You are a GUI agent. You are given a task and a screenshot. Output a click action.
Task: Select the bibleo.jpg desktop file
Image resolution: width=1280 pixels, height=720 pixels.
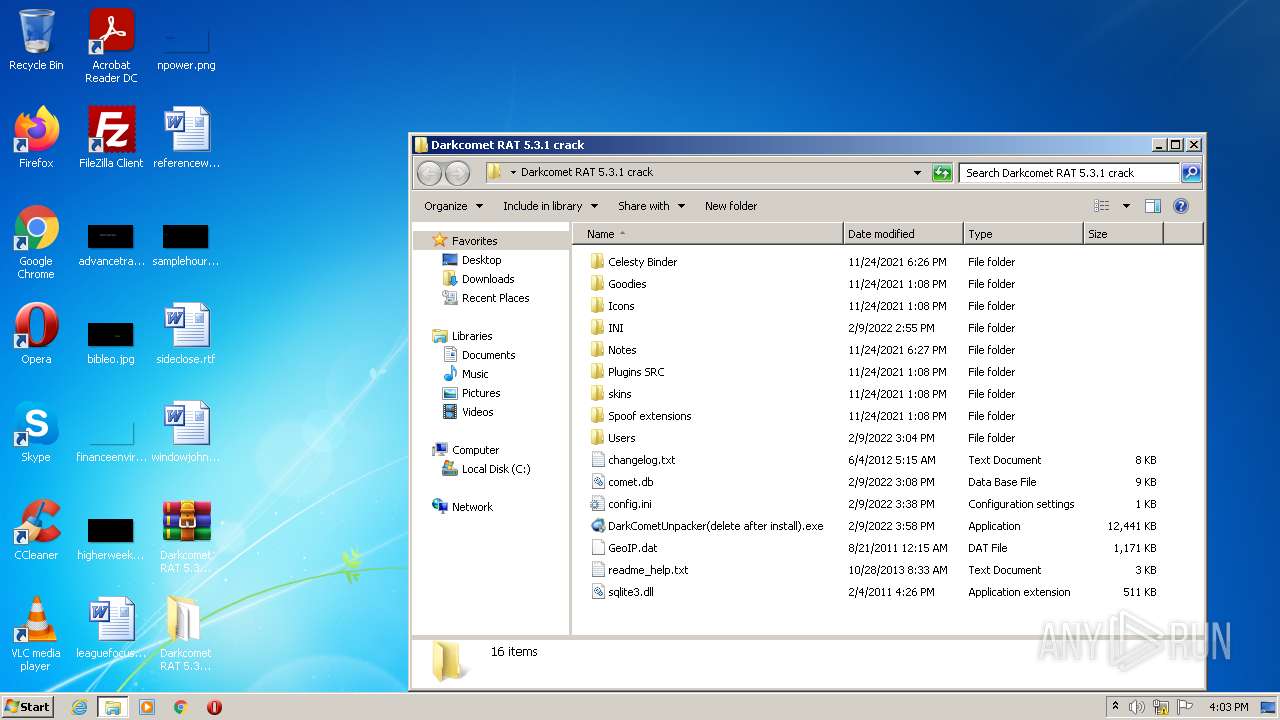click(111, 343)
